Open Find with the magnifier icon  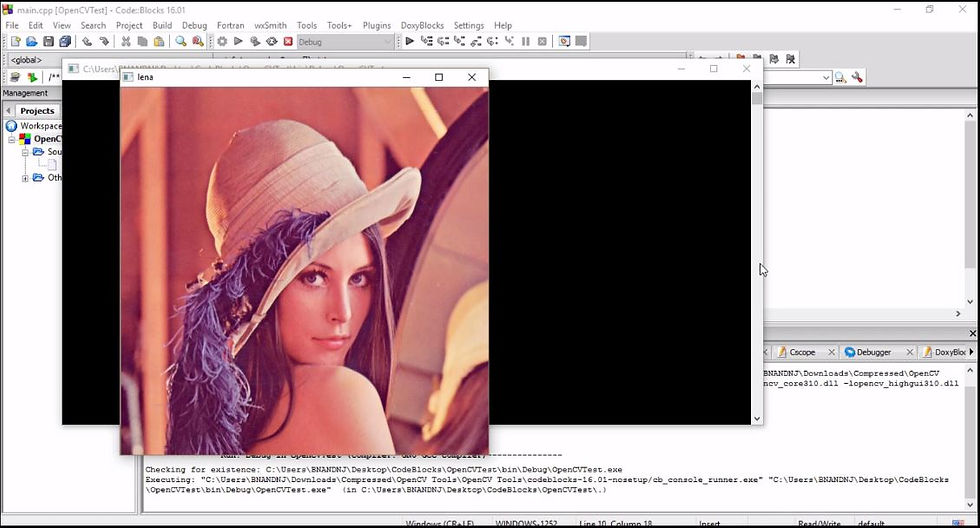(181, 41)
